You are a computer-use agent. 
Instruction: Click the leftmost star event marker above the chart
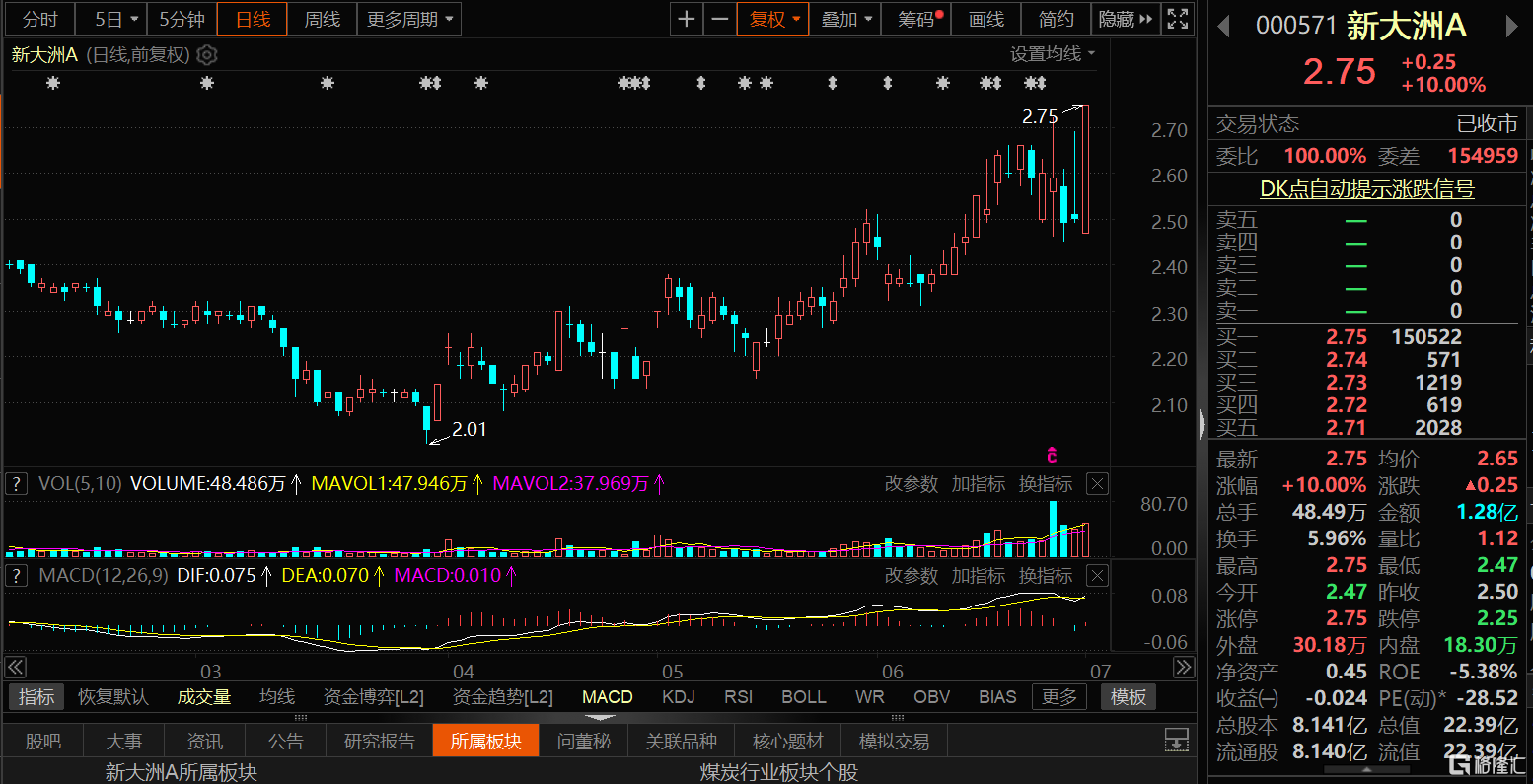coord(53,84)
